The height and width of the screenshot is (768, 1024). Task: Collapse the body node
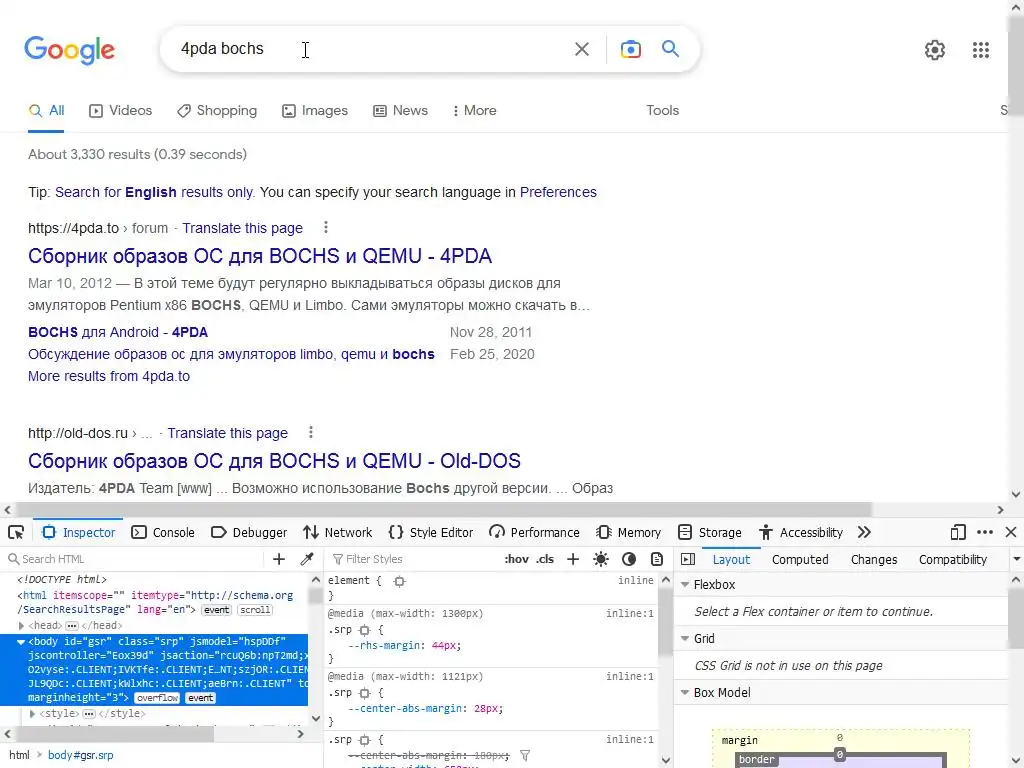[x=21, y=642]
